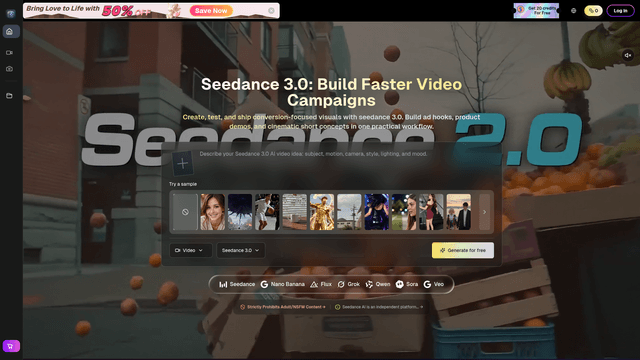
Task: Select Veo in the model bar
Action: [434, 284]
